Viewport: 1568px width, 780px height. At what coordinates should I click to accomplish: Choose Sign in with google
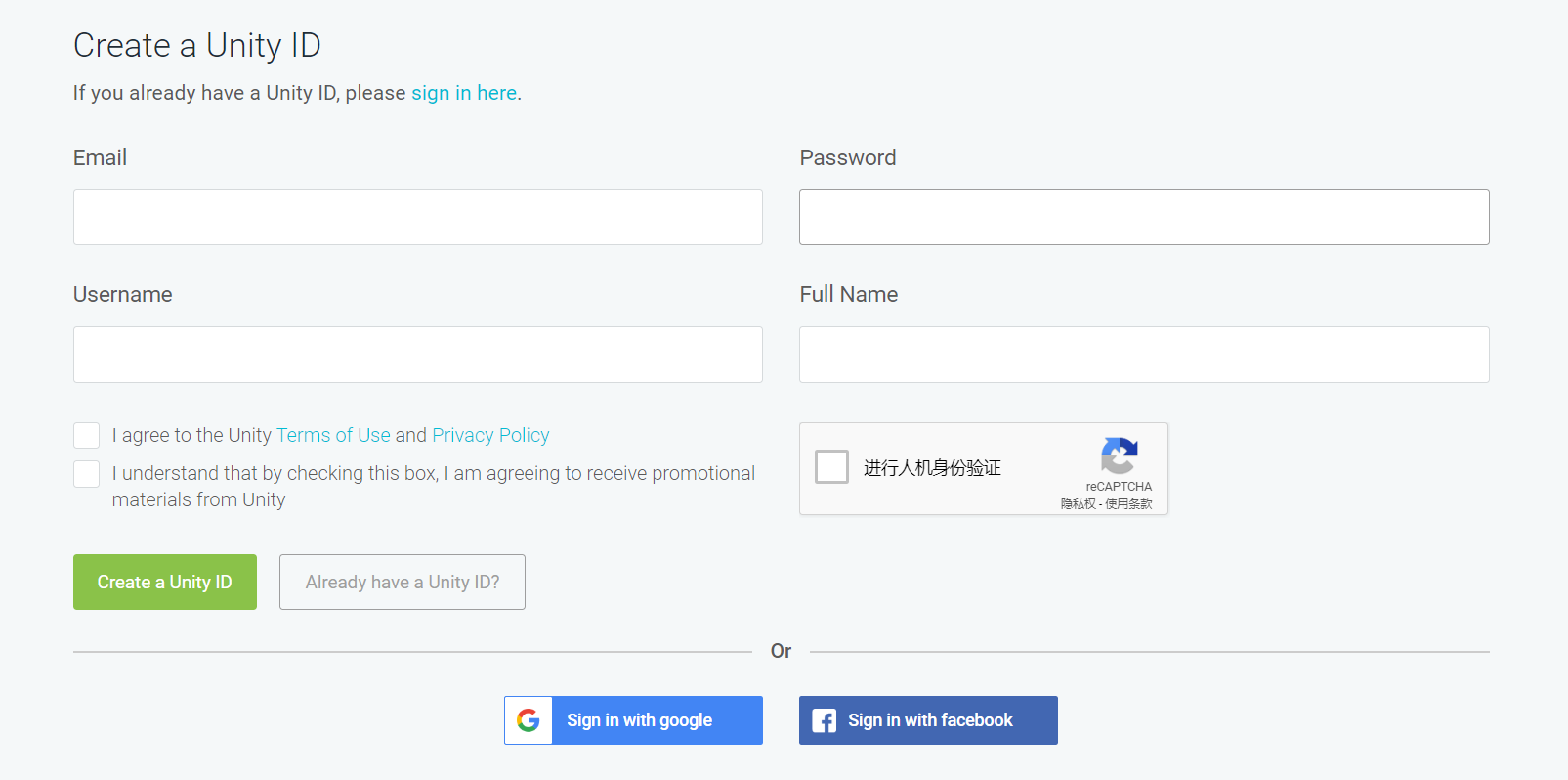[x=639, y=720]
